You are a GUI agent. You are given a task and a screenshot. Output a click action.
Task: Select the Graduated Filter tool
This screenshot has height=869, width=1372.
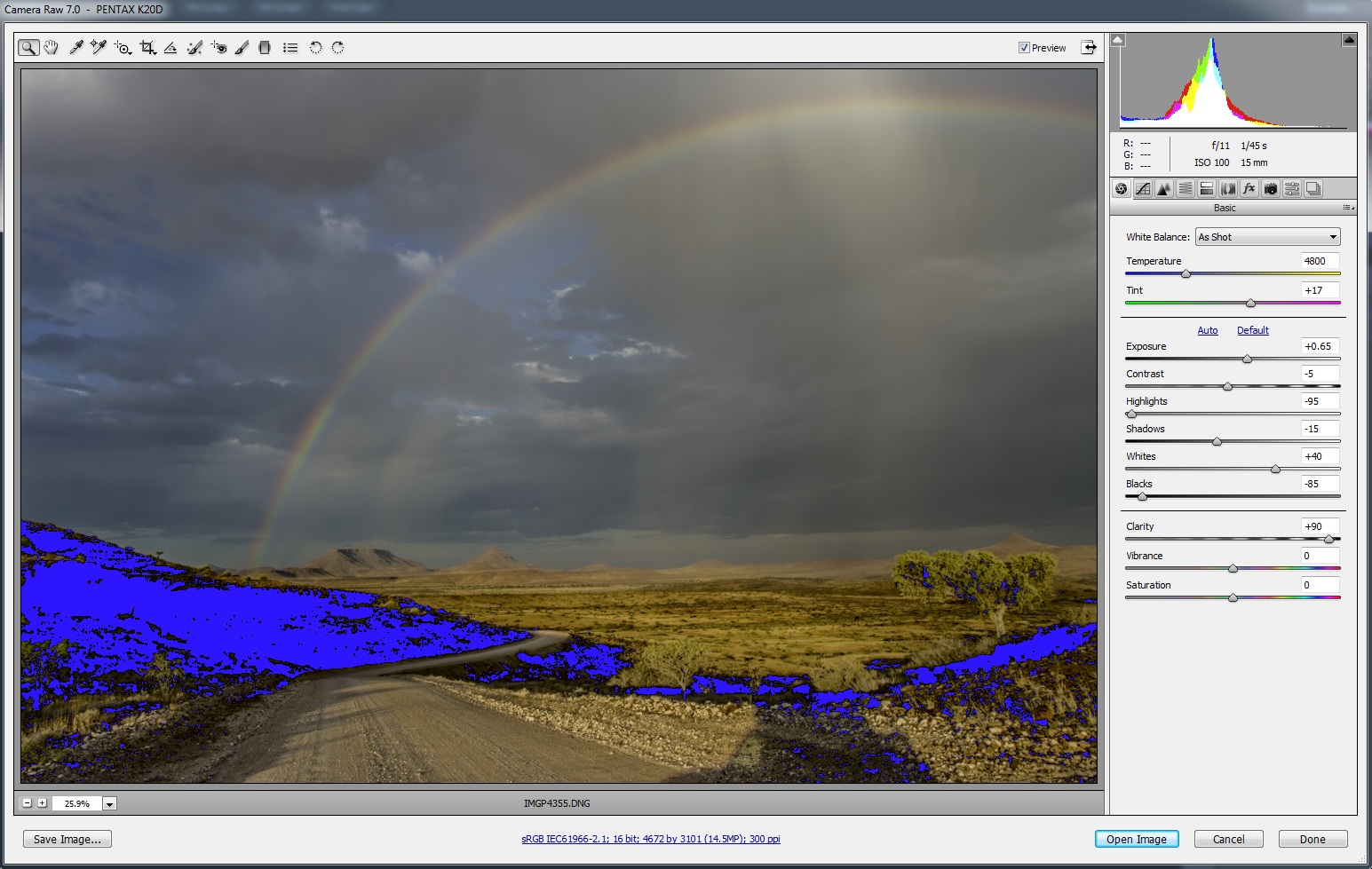click(x=265, y=48)
